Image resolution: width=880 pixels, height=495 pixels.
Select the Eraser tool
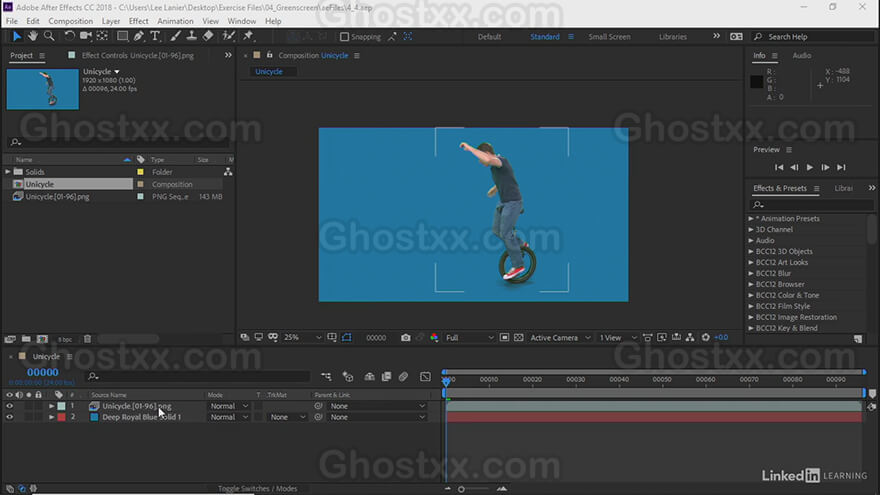click(x=208, y=36)
